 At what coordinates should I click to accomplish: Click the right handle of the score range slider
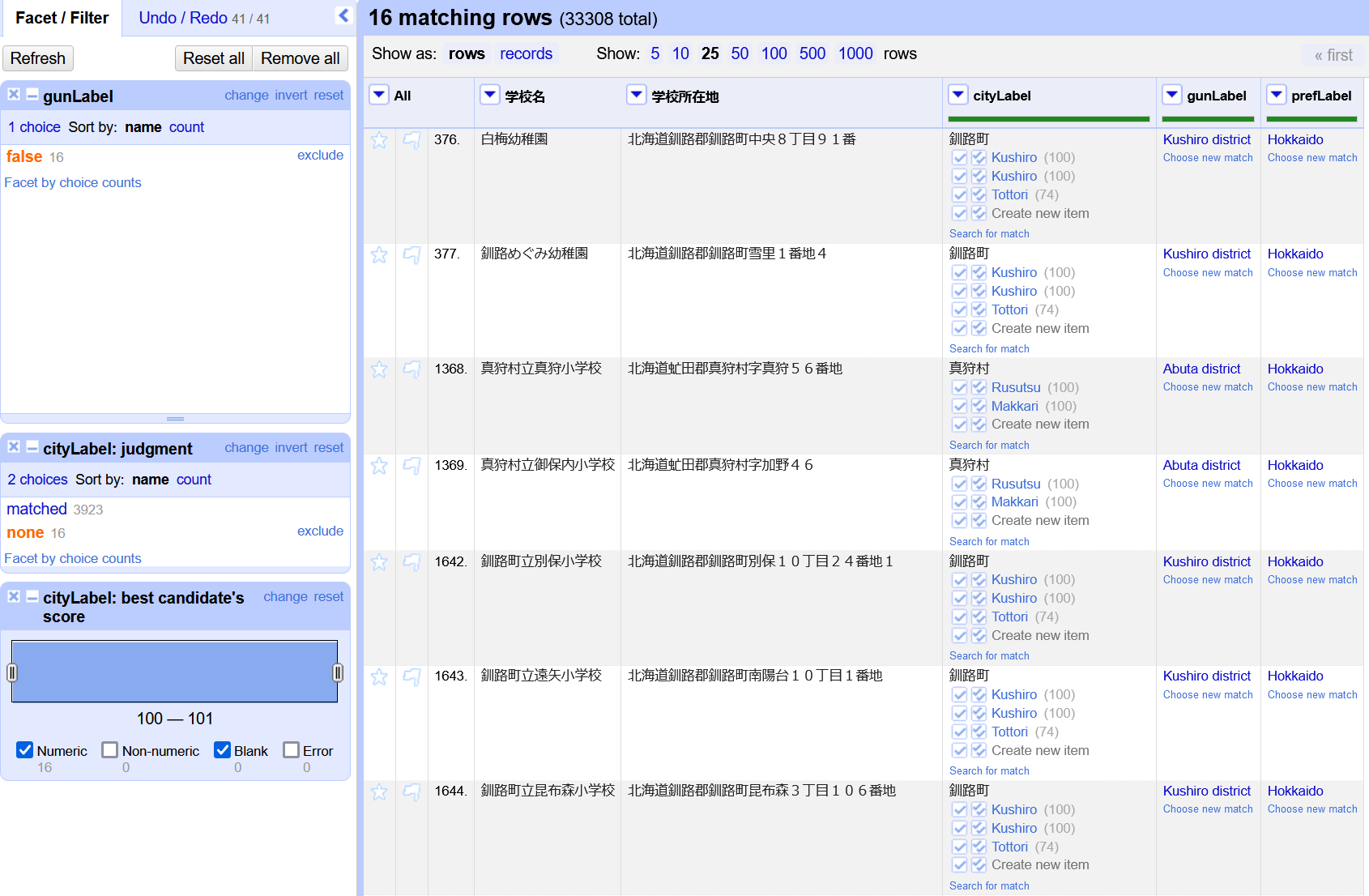pyautogui.click(x=338, y=672)
